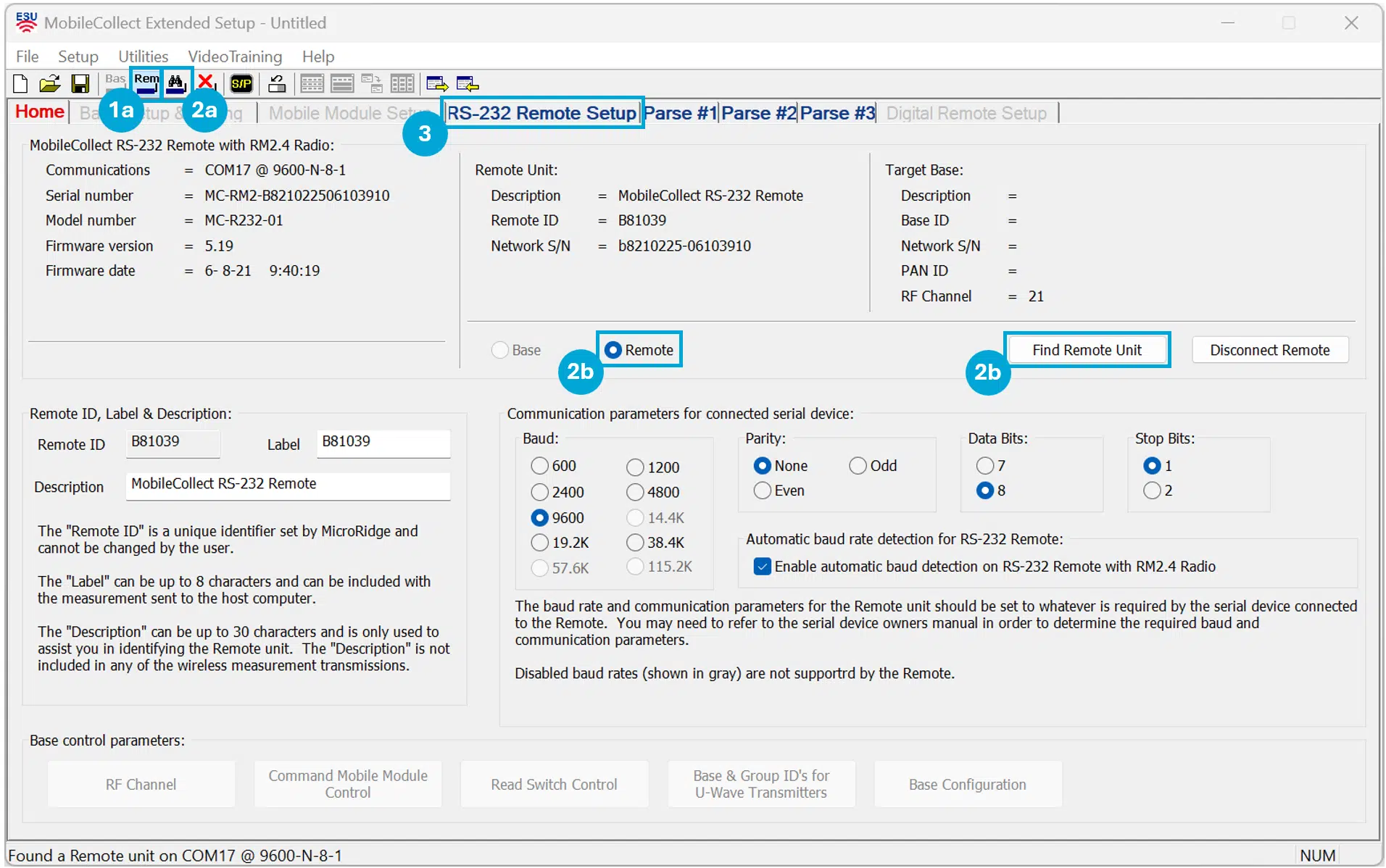Open a setup file via folder icon

[50, 84]
